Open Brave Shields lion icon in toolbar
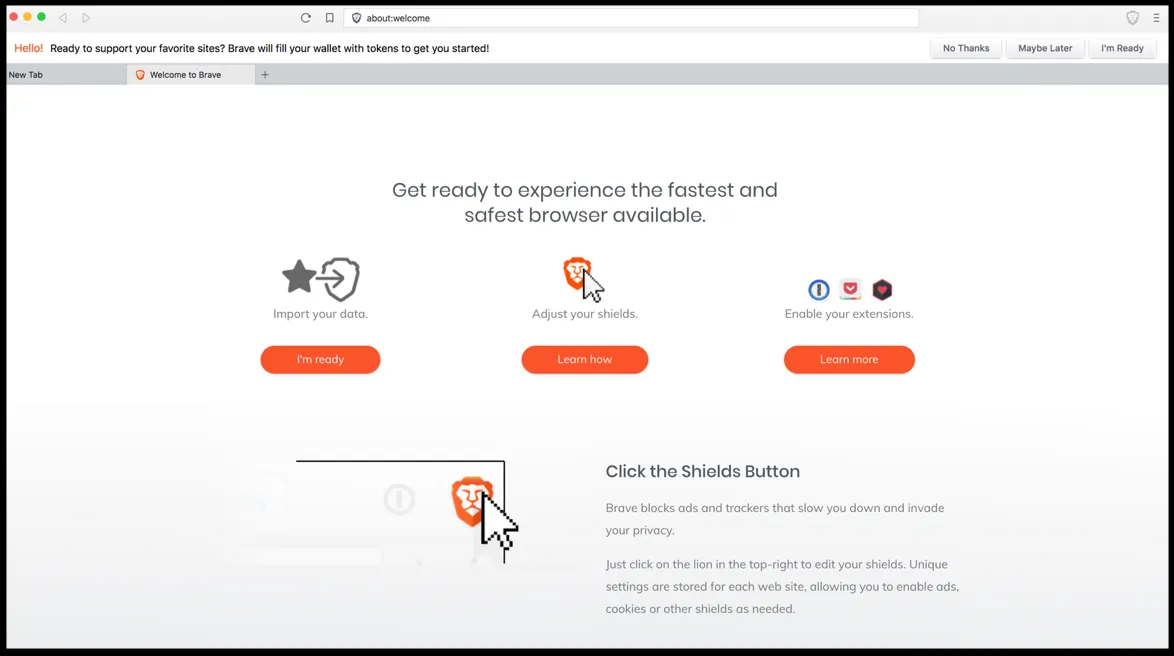Image resolution: width=1174 pixels, height=656 pixels. click(x=1132, y=18)
